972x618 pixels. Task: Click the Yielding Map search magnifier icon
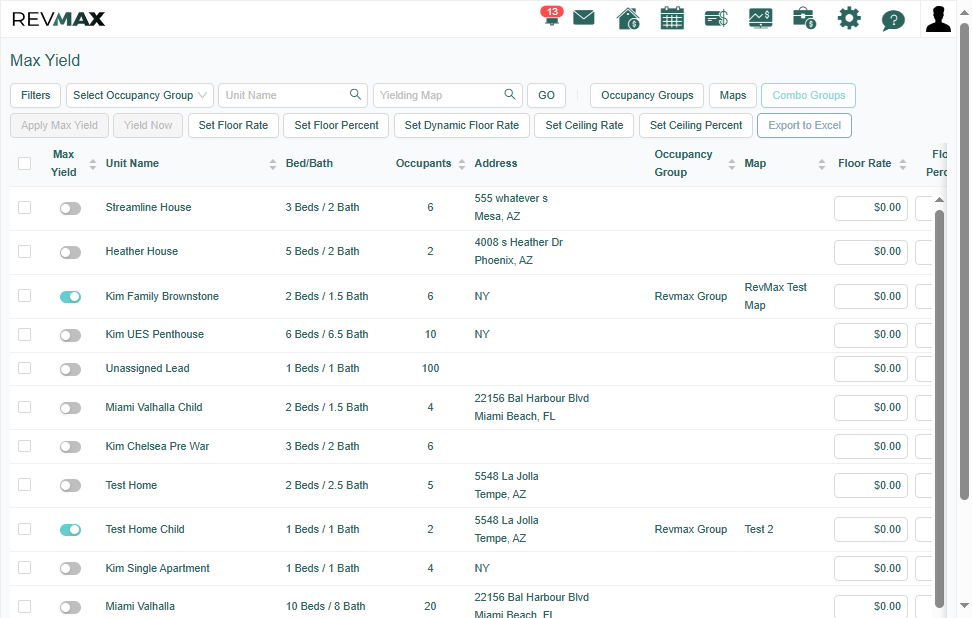[510, 94]
